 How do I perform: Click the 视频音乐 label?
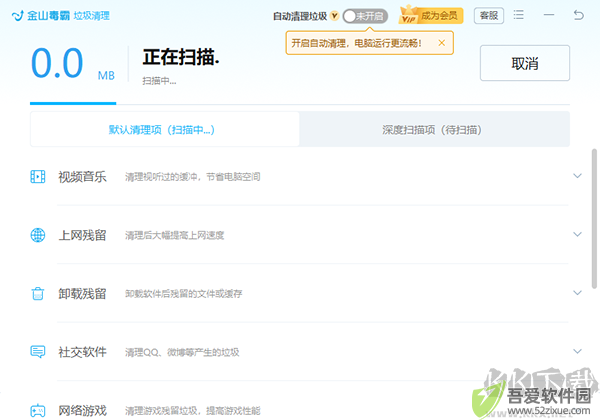click(x=82, y=177)
